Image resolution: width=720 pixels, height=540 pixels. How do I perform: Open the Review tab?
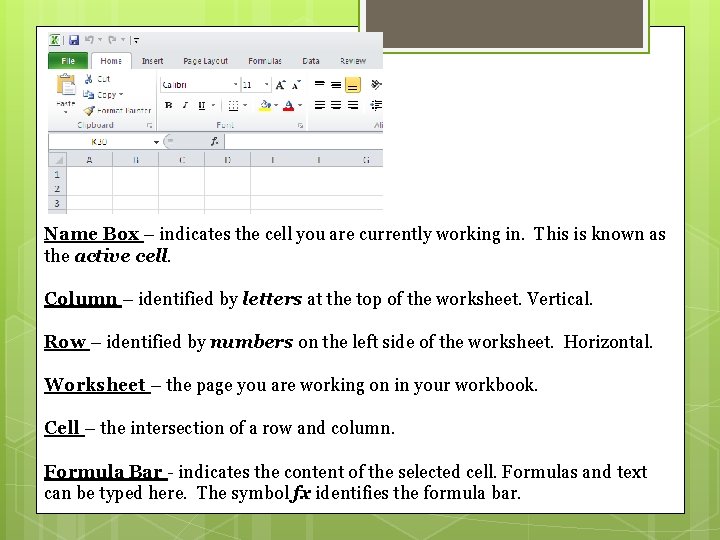coord(353,61)
